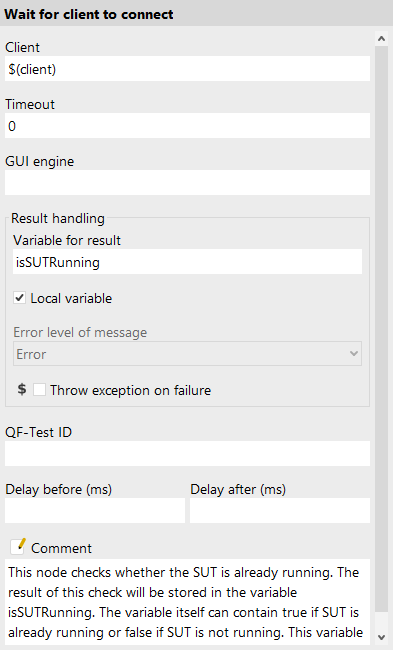Click the scrollbar down arrow
393x650 pixels.
[x=381, y=637]
